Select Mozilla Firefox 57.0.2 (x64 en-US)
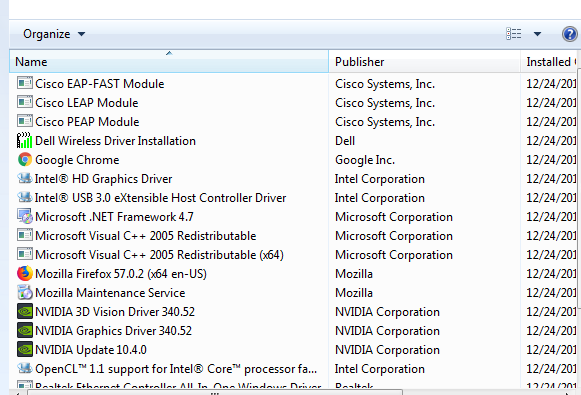Screen dimensions: 581x395 121,274
